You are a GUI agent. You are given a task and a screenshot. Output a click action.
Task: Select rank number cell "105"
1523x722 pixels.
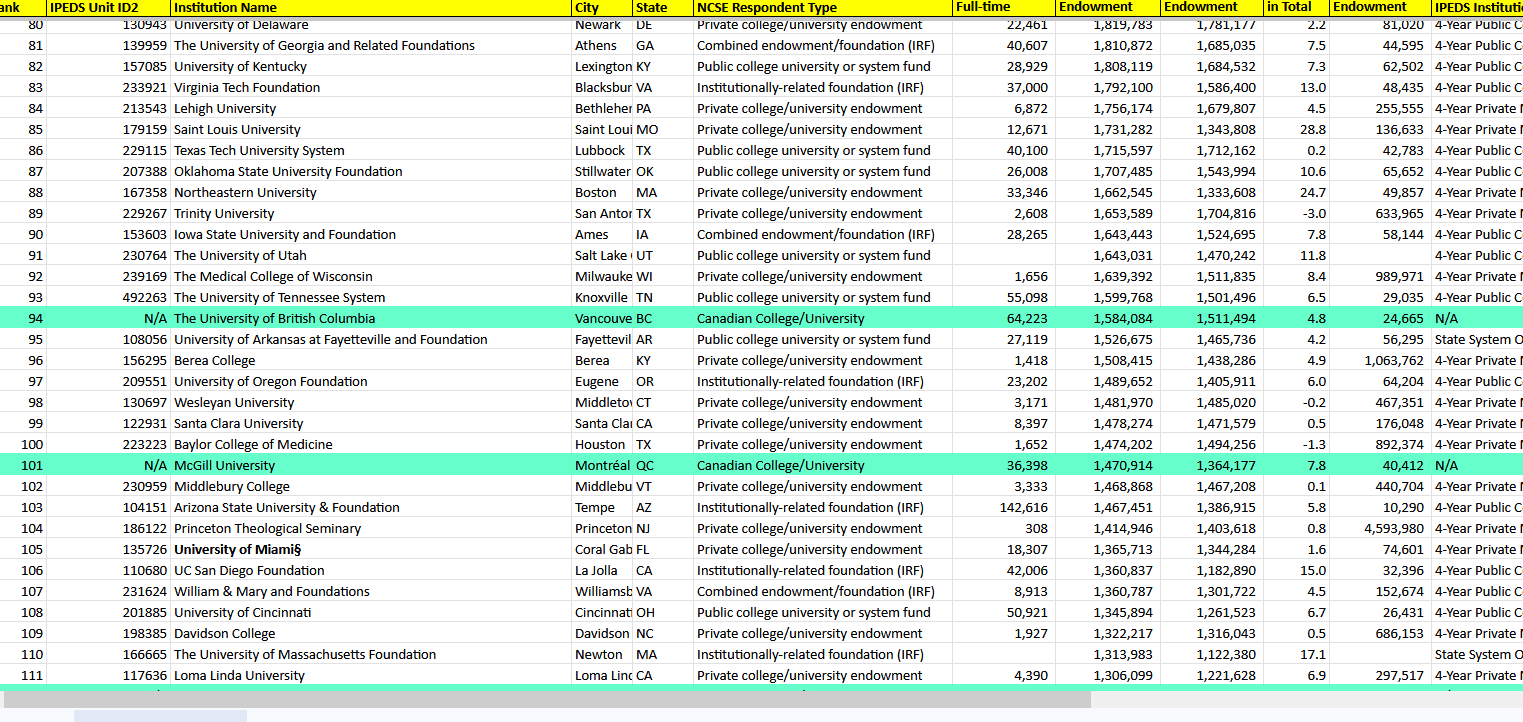coord(23,550)
